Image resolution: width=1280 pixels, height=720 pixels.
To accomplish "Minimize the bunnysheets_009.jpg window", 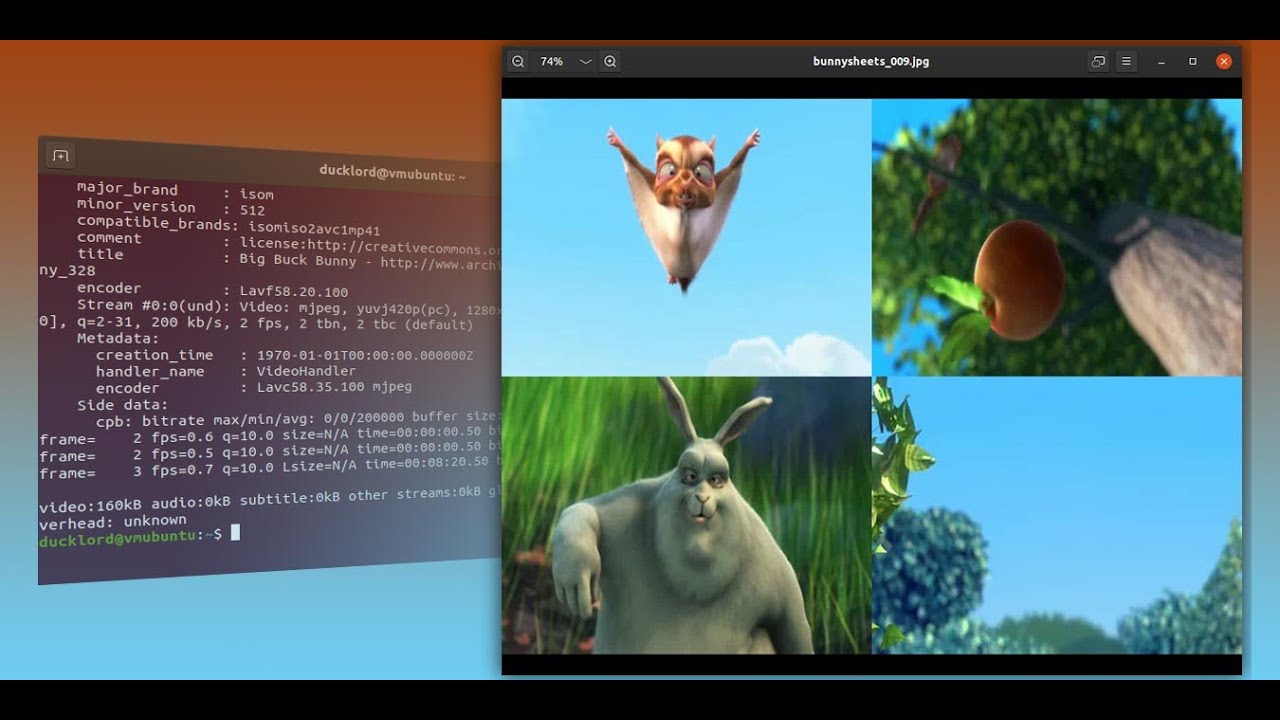I will (1161, 61).
